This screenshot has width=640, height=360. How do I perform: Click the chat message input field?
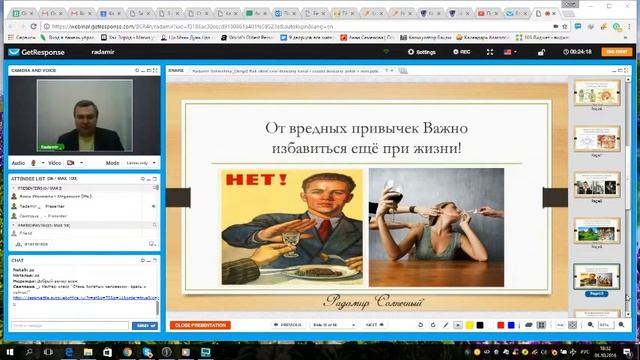[x=70, y=326]
